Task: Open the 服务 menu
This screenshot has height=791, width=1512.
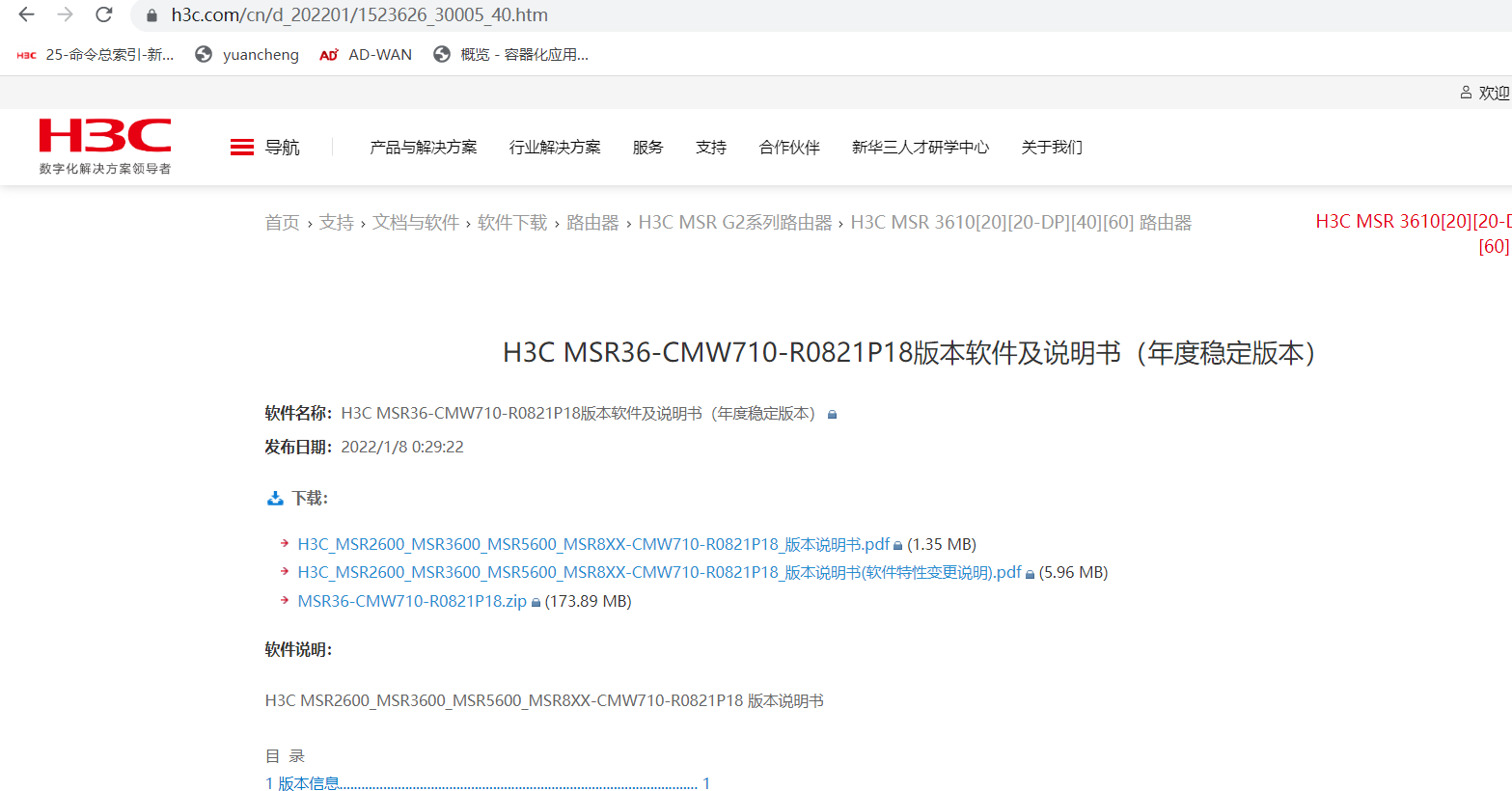Action: 648,147
